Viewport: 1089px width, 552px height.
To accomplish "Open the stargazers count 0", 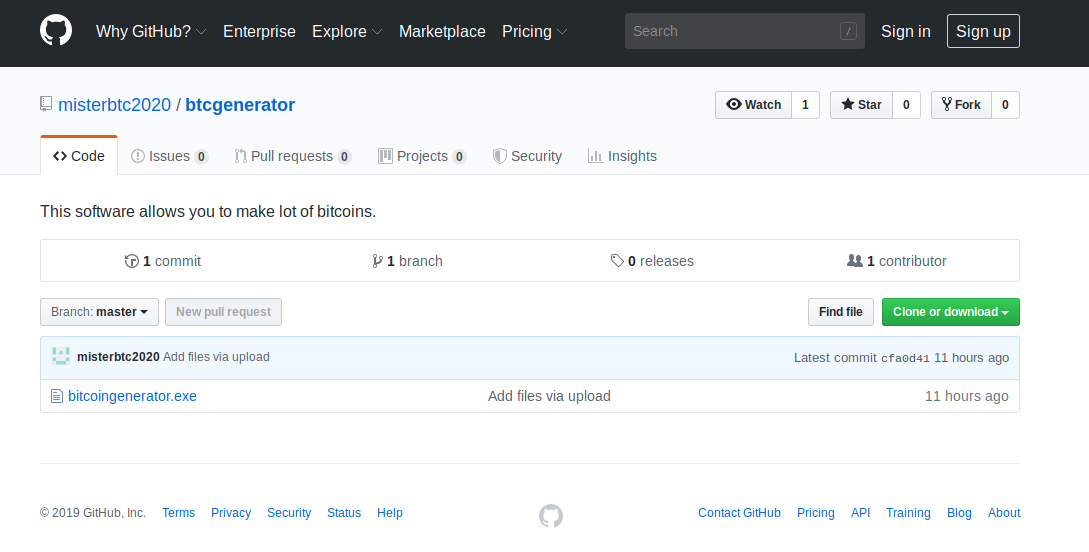I will 906,105.
